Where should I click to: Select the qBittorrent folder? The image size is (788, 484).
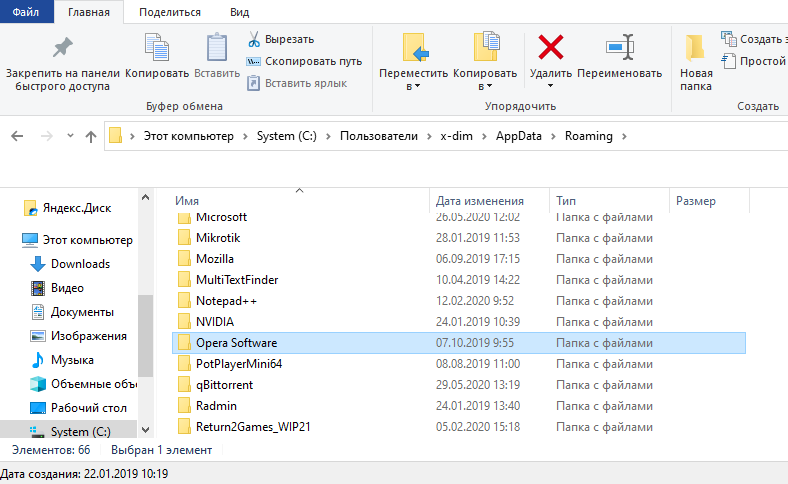click(x=459, y=385)
